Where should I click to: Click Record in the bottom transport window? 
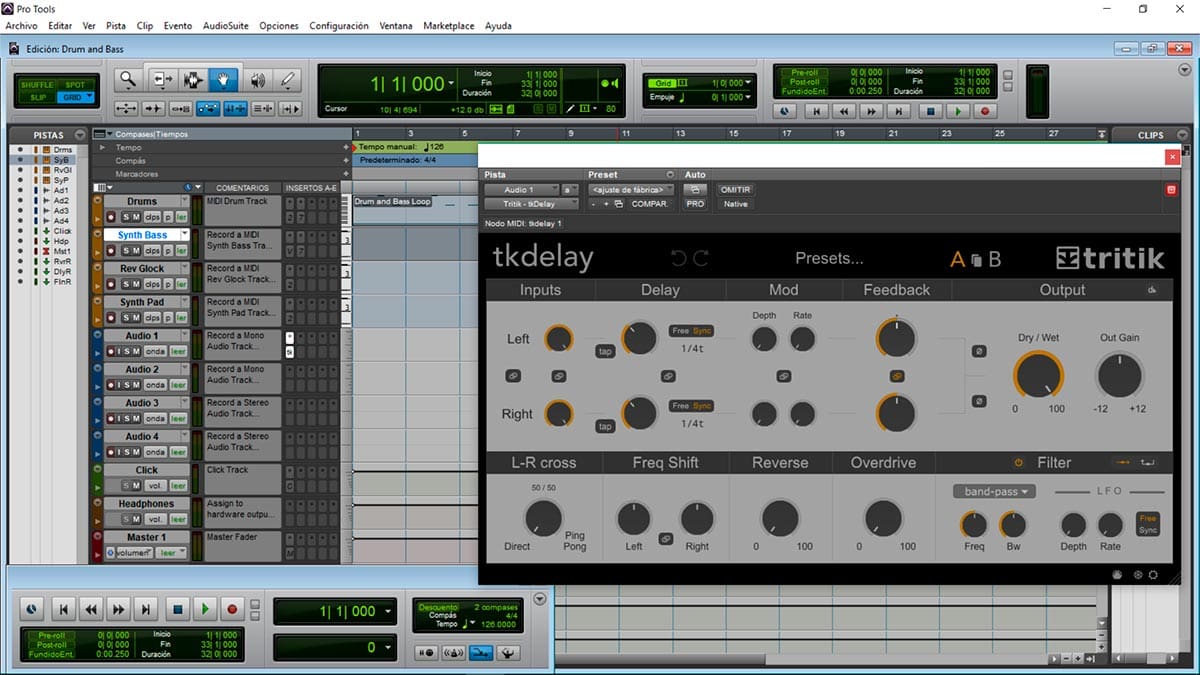pos(232,608)
